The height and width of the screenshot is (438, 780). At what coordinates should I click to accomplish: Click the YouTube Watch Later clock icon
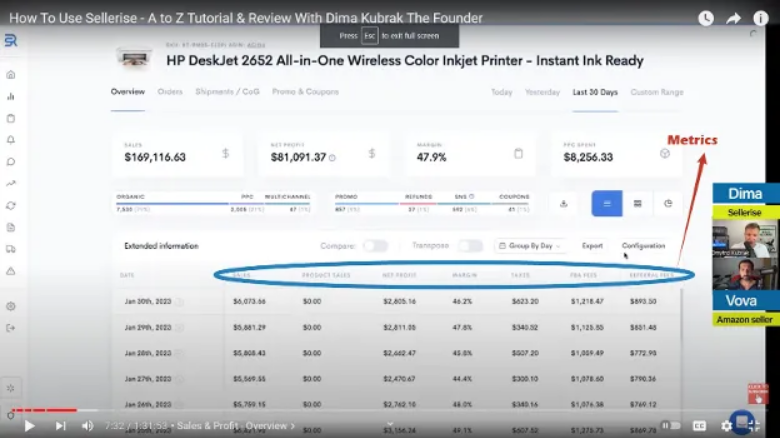tap(706, 18)
